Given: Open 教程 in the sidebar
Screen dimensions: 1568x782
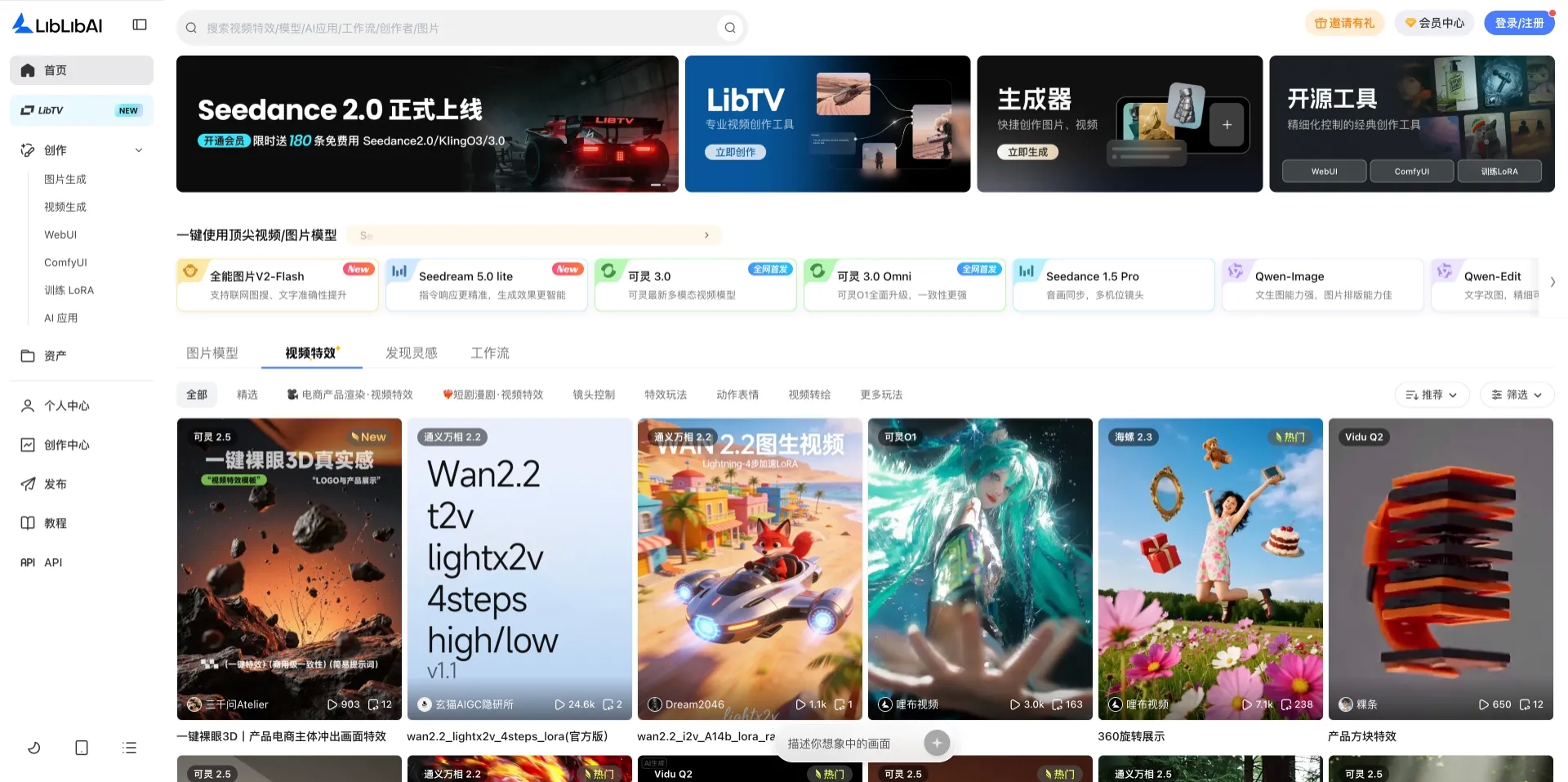Looking at the screenshot, I should coord(82,523).
